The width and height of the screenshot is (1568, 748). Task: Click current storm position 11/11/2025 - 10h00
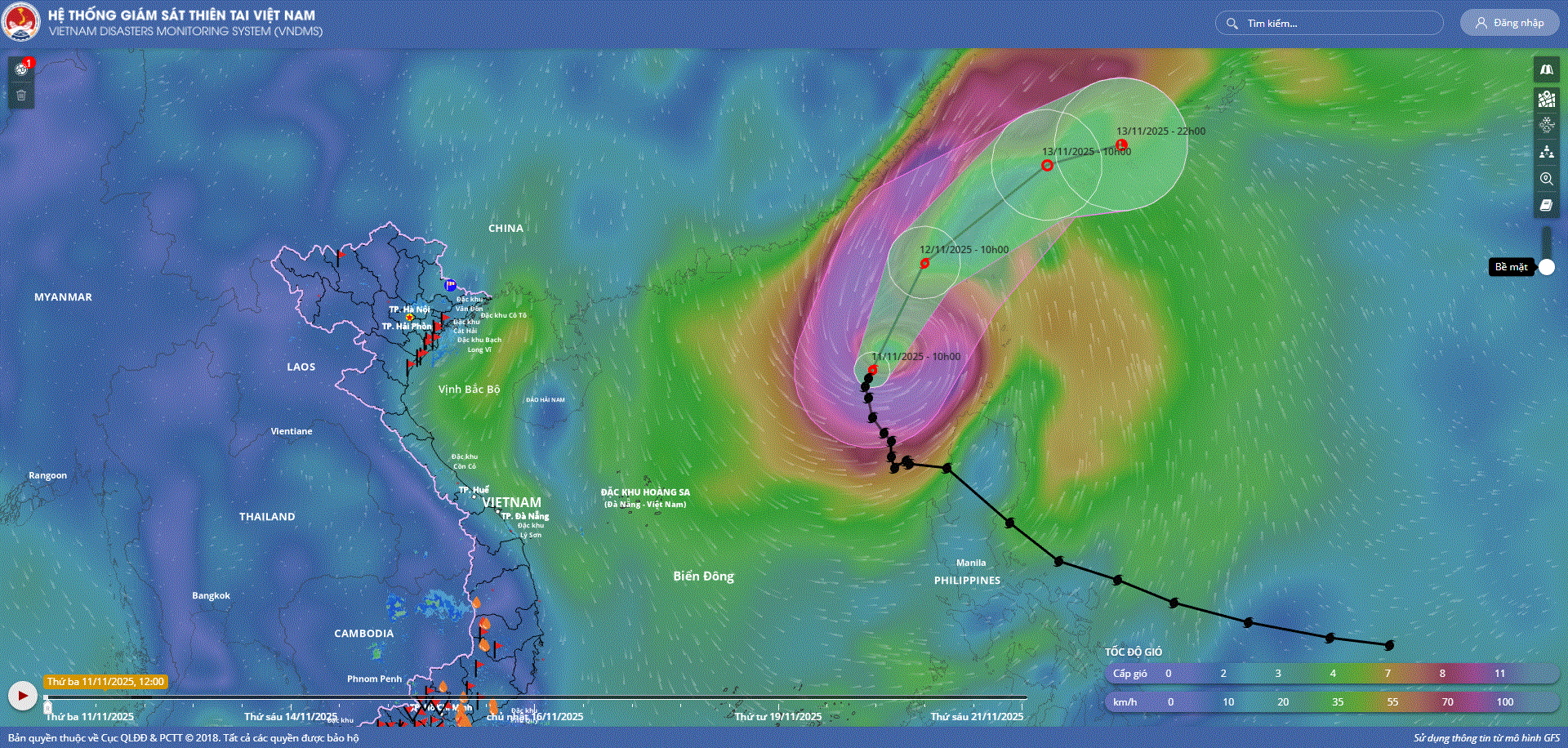(x=872, y=370)
